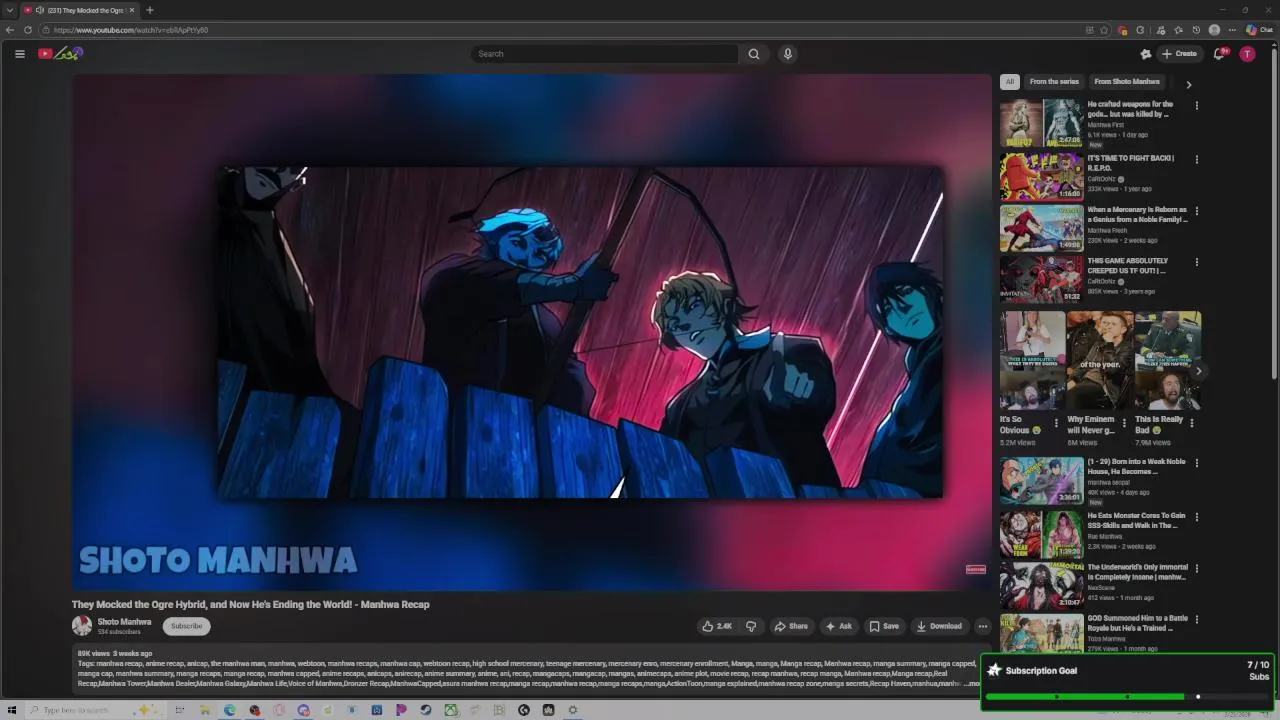Click the Create button
Screen dimensions: 1280x720
(1179, 54)
